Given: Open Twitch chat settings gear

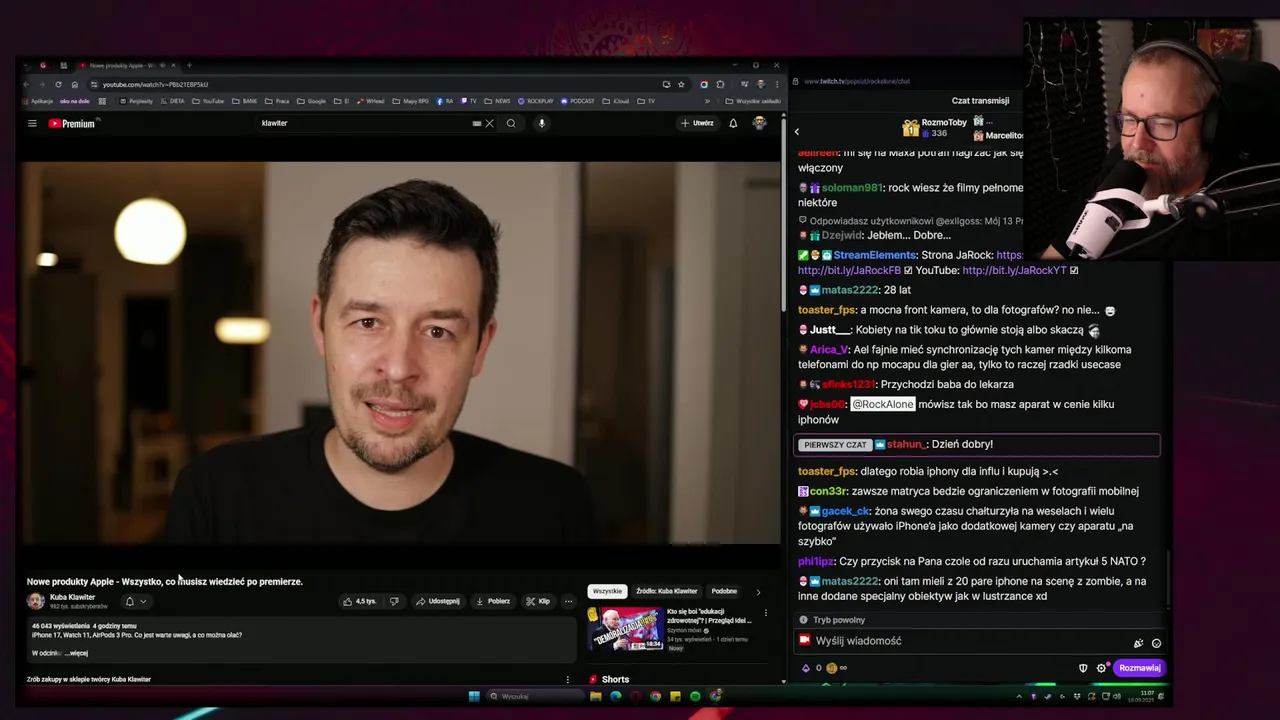Looking at the screenshot, I should pos(1102,668).
